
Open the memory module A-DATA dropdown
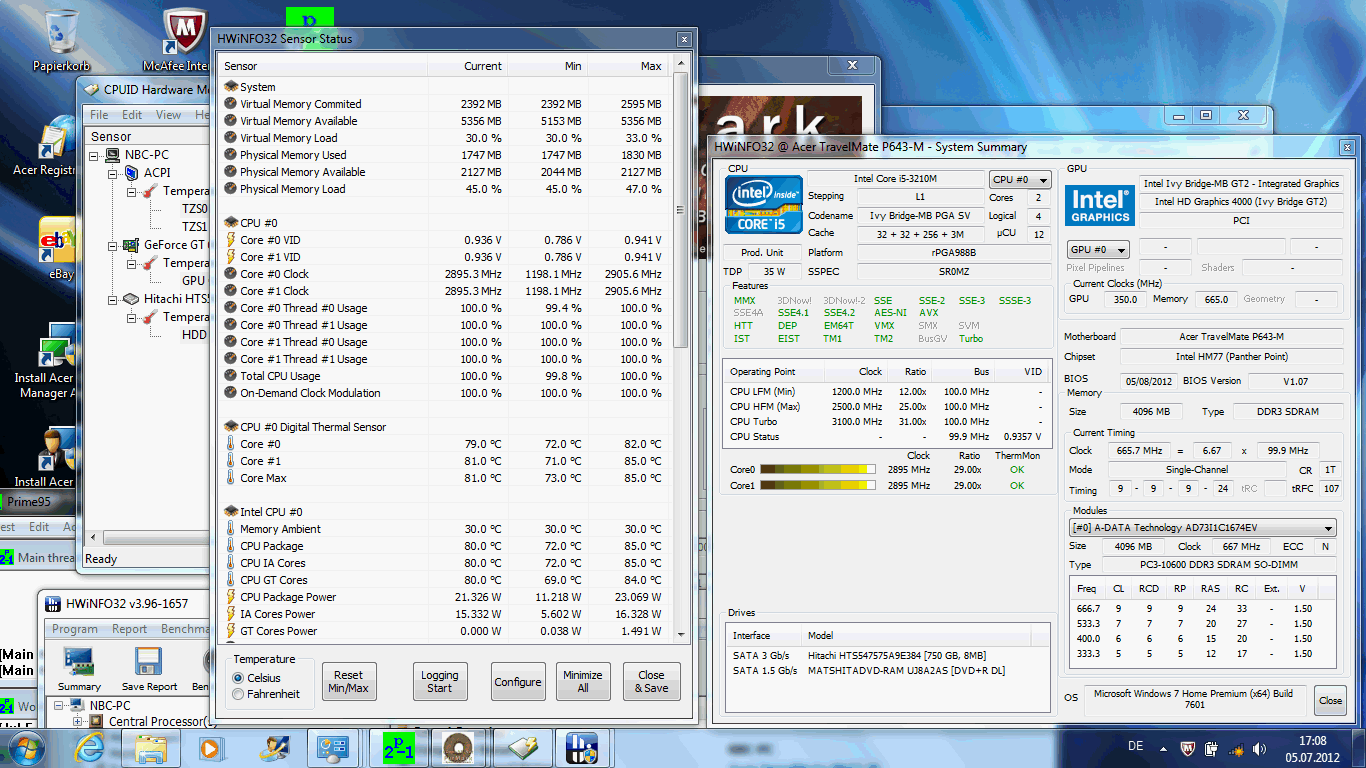[1203, 528]
